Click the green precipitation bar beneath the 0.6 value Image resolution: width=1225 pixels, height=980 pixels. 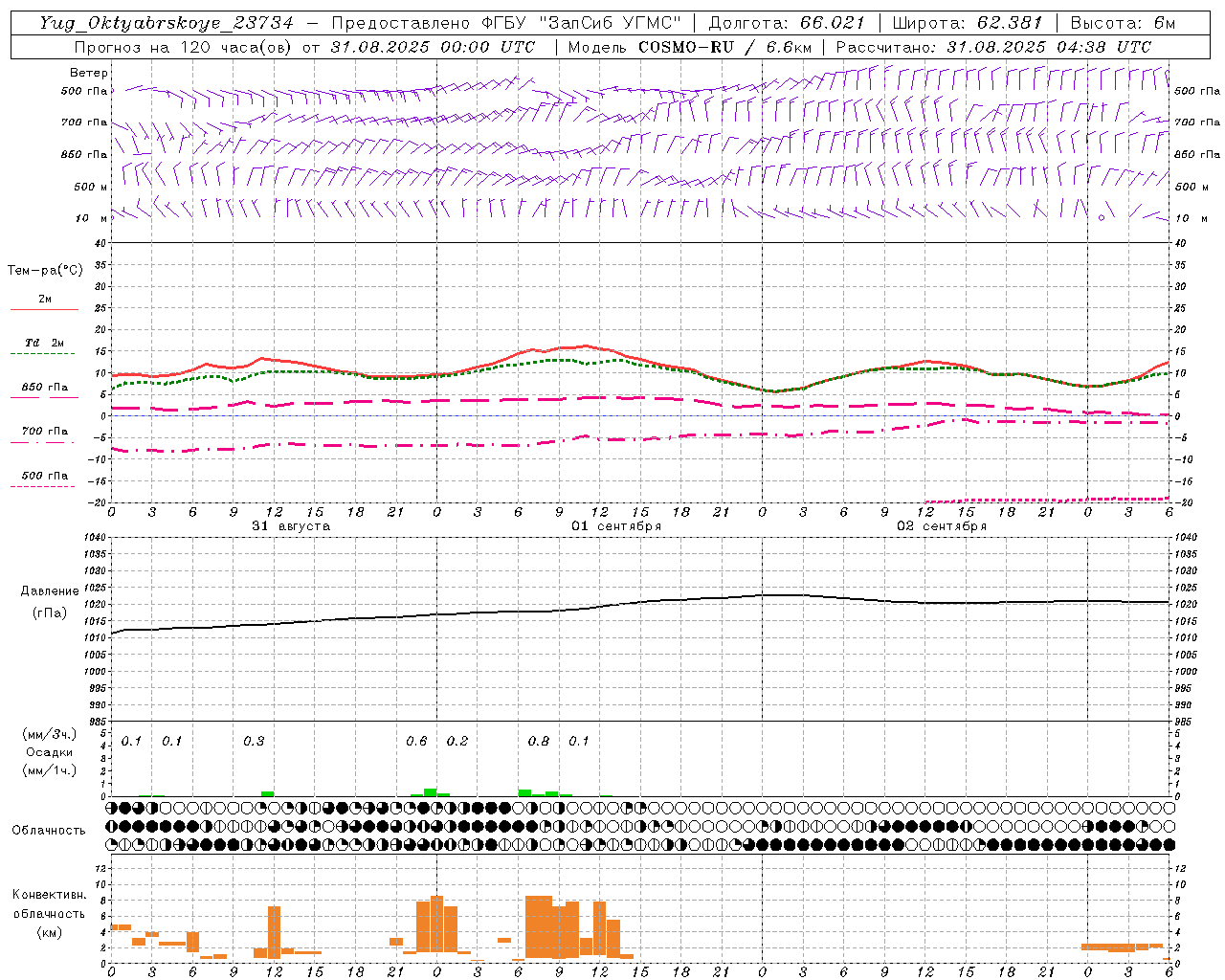coord(431,791)
